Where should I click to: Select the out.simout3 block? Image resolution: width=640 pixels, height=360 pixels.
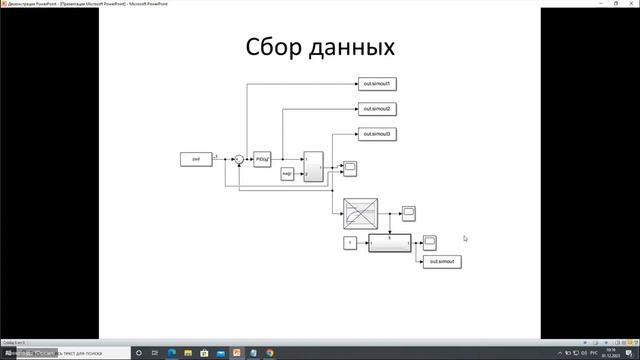click(377, 134)
